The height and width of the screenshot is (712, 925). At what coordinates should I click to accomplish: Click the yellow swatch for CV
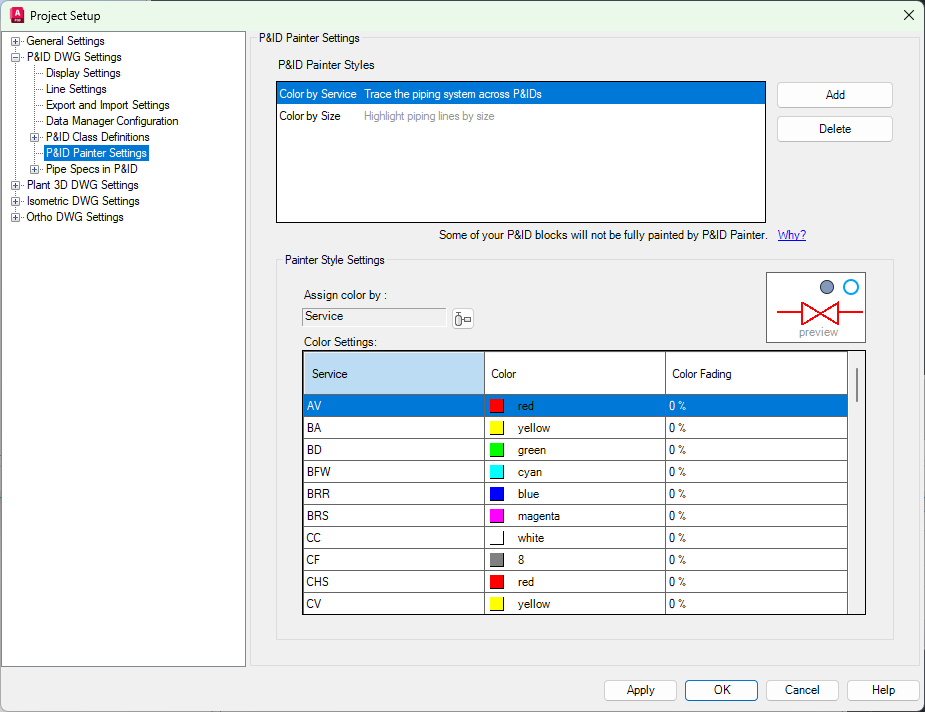pos(497,603)
